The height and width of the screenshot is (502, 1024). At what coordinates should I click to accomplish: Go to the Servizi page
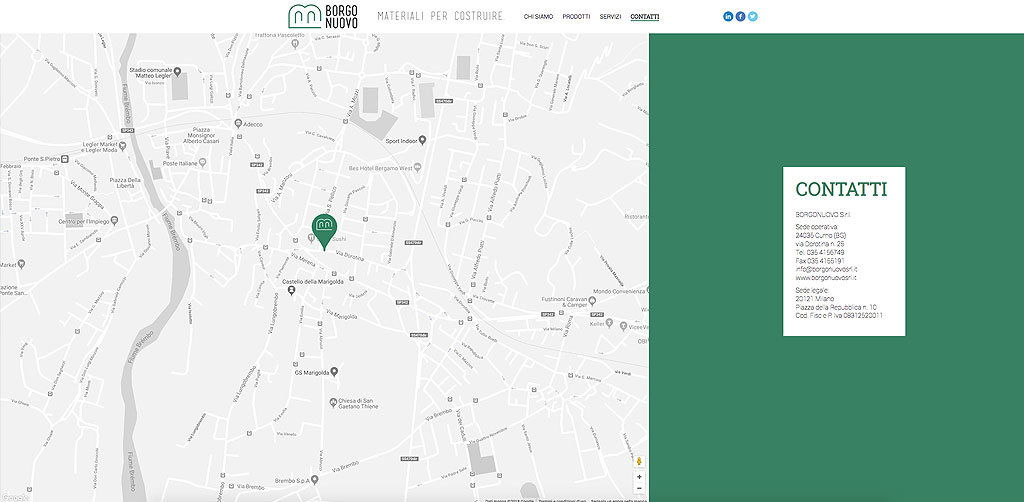pyautogui.click(x=610, y=17)
